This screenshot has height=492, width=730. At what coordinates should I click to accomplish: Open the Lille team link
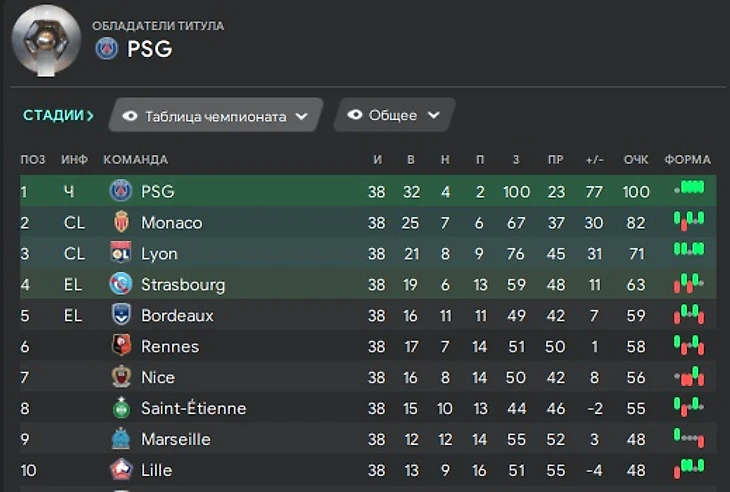tap(156, 470)
